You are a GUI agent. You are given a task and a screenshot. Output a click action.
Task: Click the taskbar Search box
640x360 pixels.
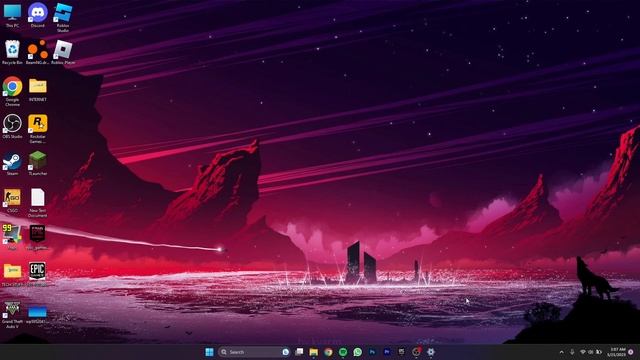tap(254, 352)
